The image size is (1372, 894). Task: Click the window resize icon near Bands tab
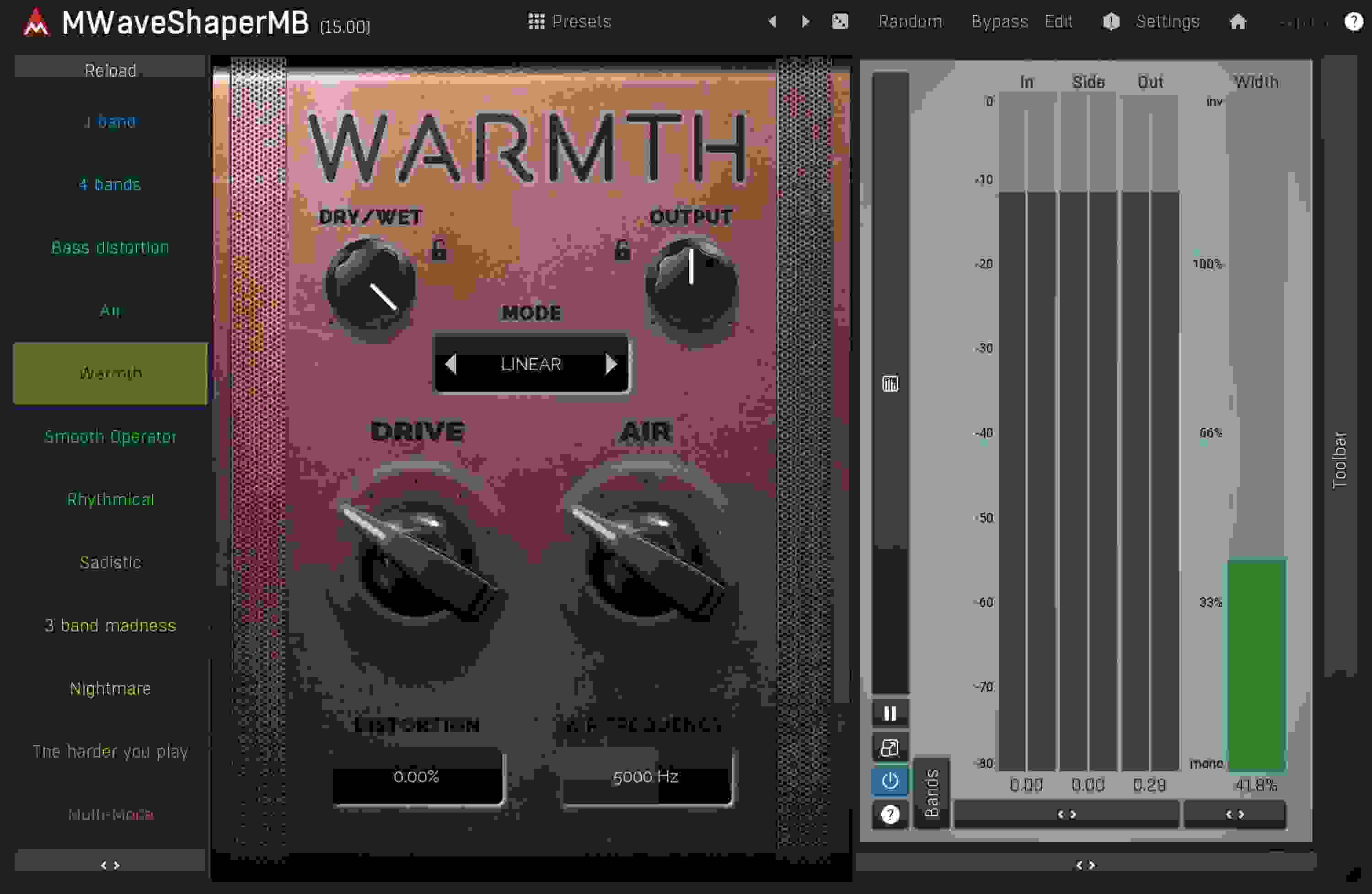pos(890,748)
